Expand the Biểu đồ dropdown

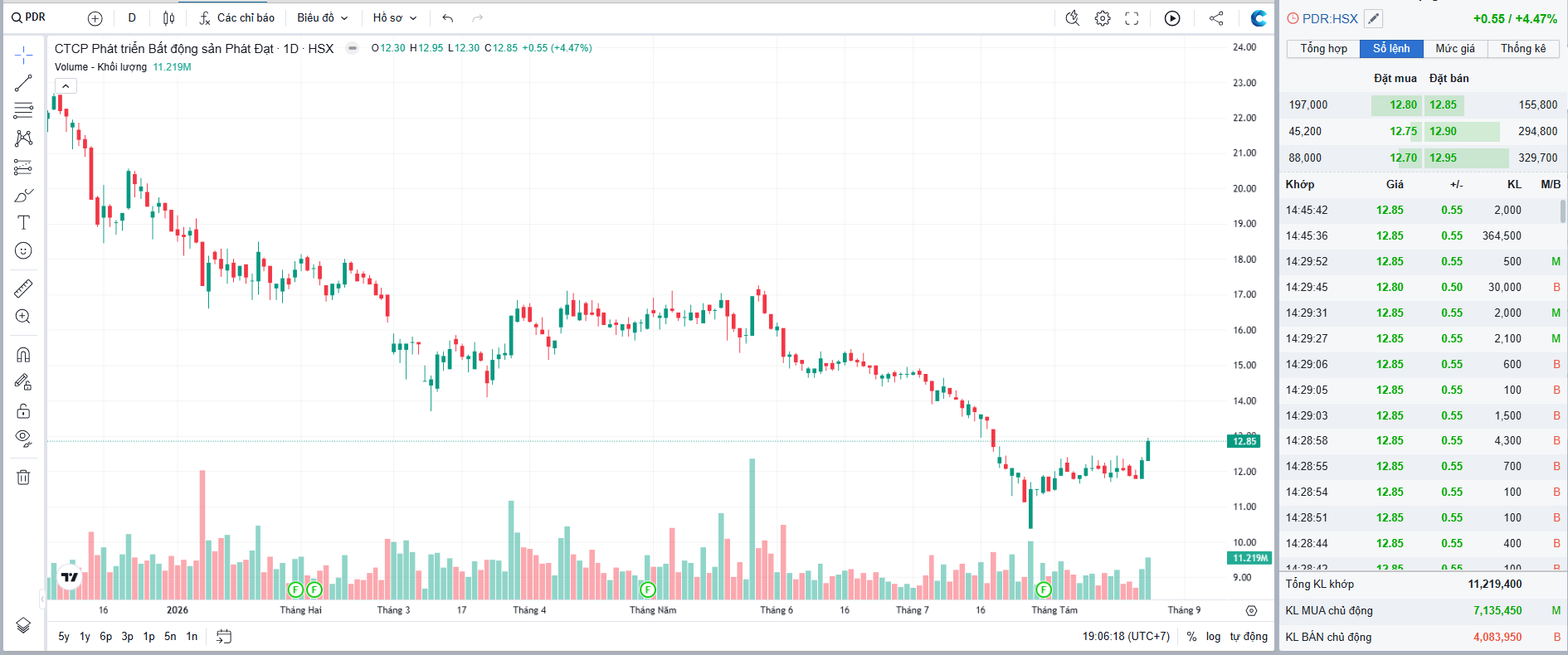(x=323, y=17)
